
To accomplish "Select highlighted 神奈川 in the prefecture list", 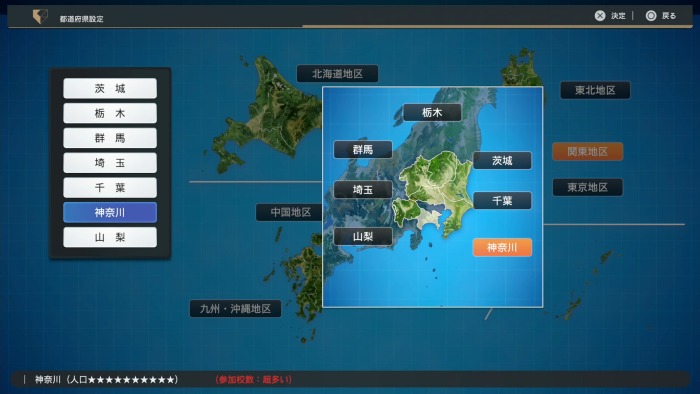I will coord(110,212).
